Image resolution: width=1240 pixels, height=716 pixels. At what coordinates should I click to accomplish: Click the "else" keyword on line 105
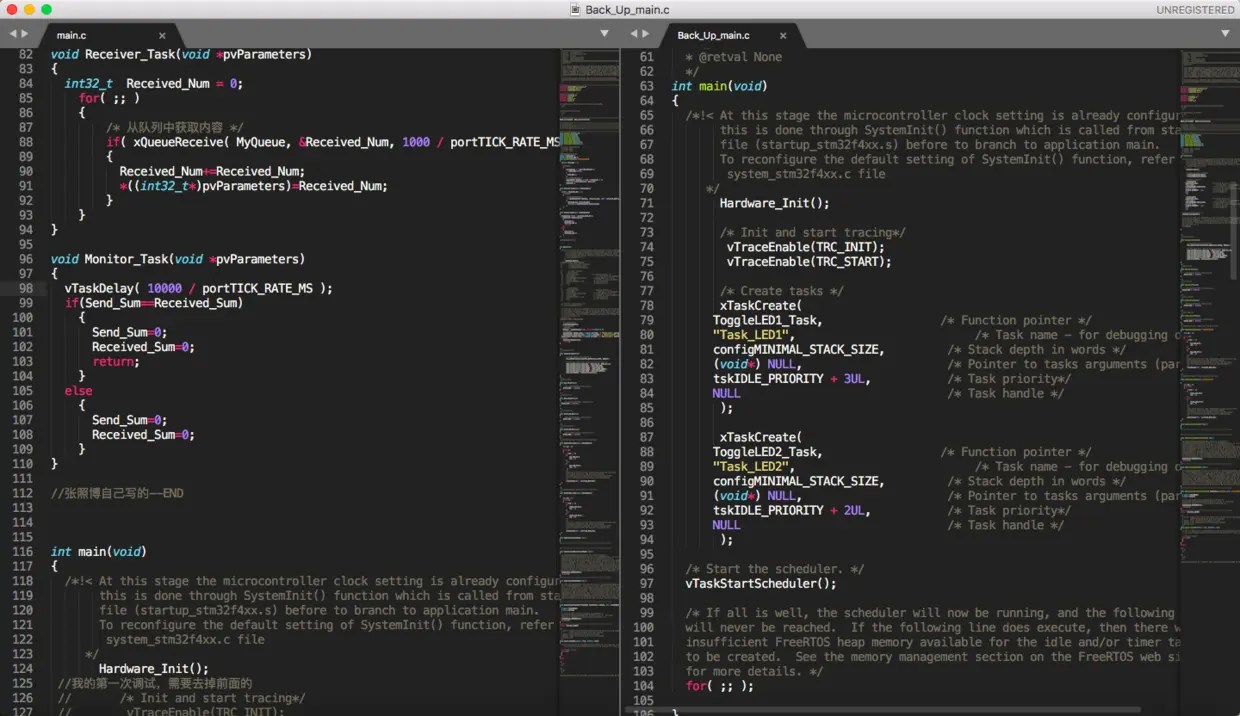coord(78,391)
